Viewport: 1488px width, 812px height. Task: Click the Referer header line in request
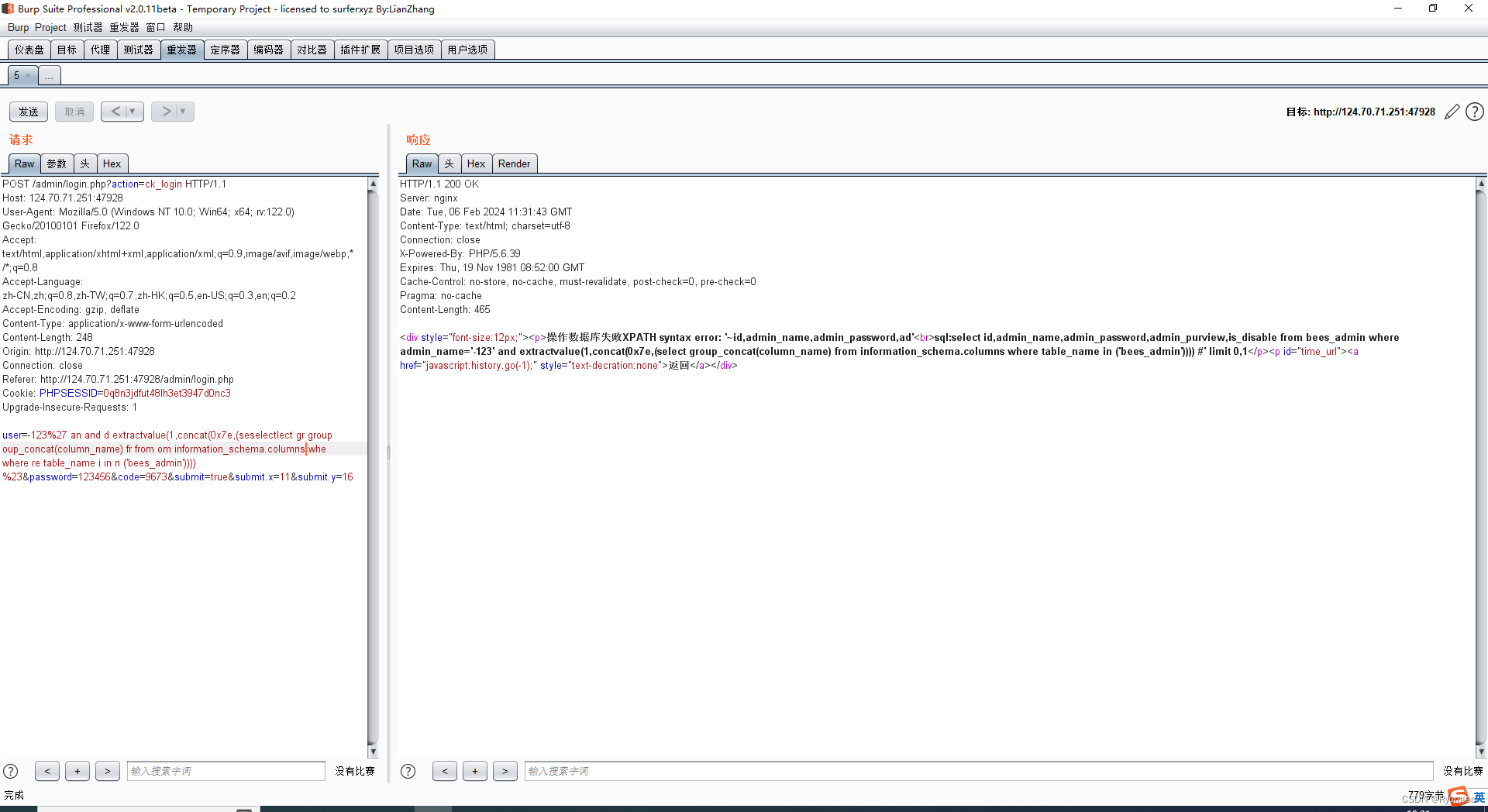pos(118,379)
